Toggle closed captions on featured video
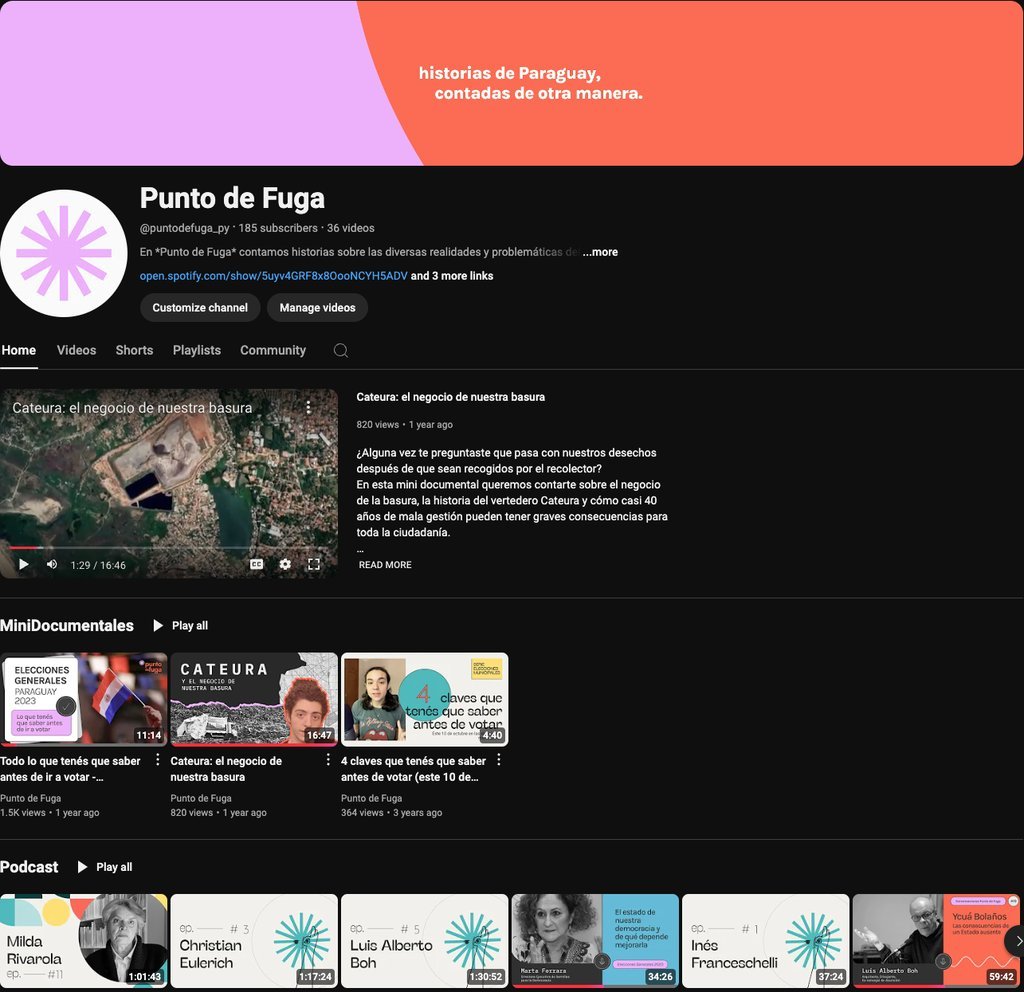 pyautogui.click(x=257, y=564)
